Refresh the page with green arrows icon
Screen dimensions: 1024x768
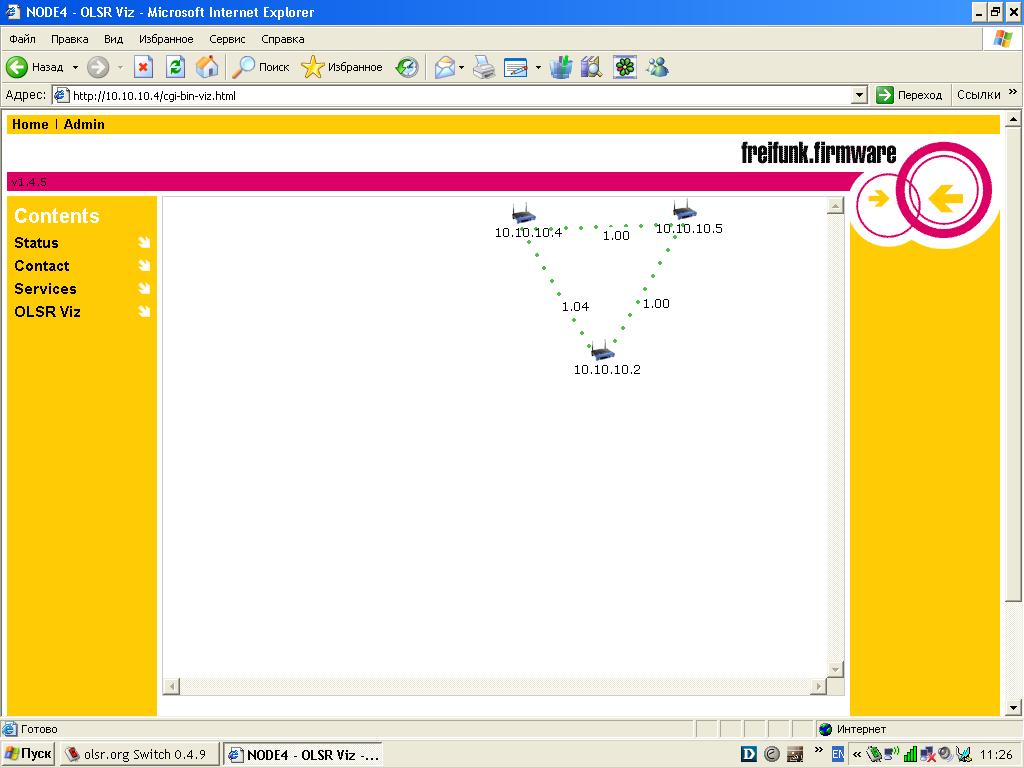tap(175, 67)
